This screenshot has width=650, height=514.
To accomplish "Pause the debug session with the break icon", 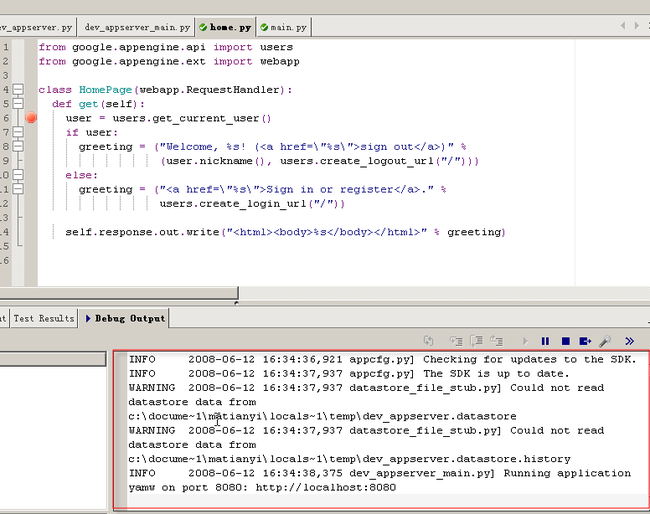I will pos(545,341).
